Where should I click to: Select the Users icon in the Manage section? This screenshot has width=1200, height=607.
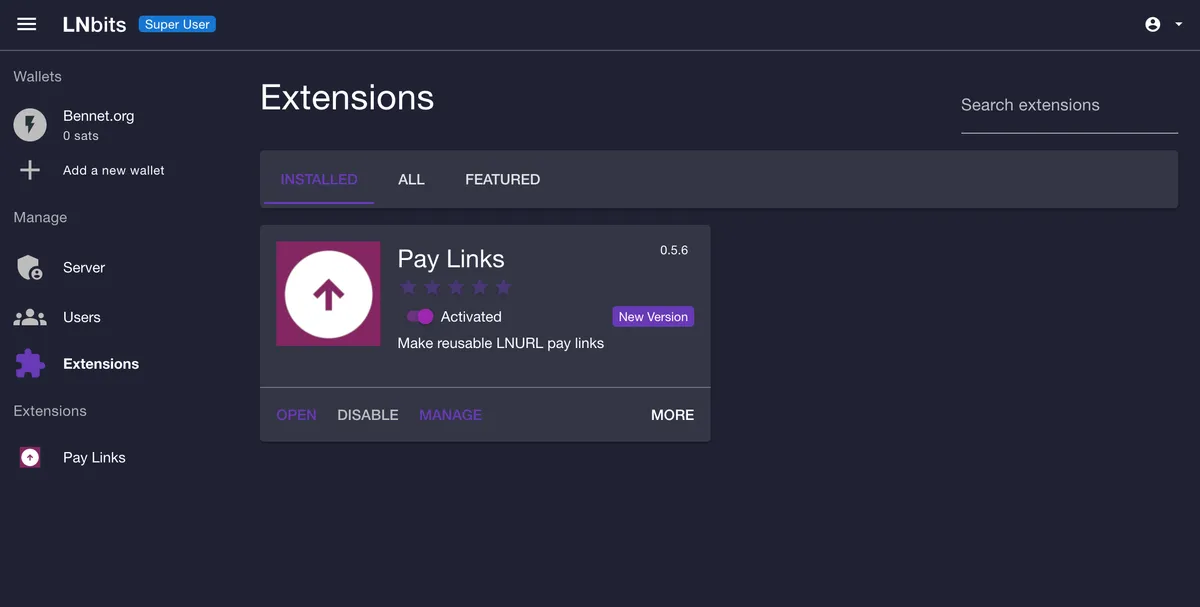coord(30,317)
